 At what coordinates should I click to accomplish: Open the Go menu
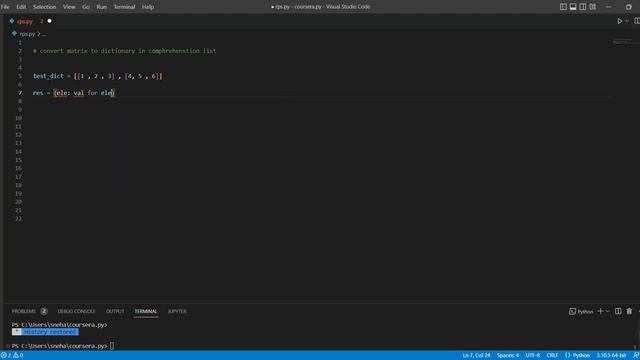click(x=86, y=7)
